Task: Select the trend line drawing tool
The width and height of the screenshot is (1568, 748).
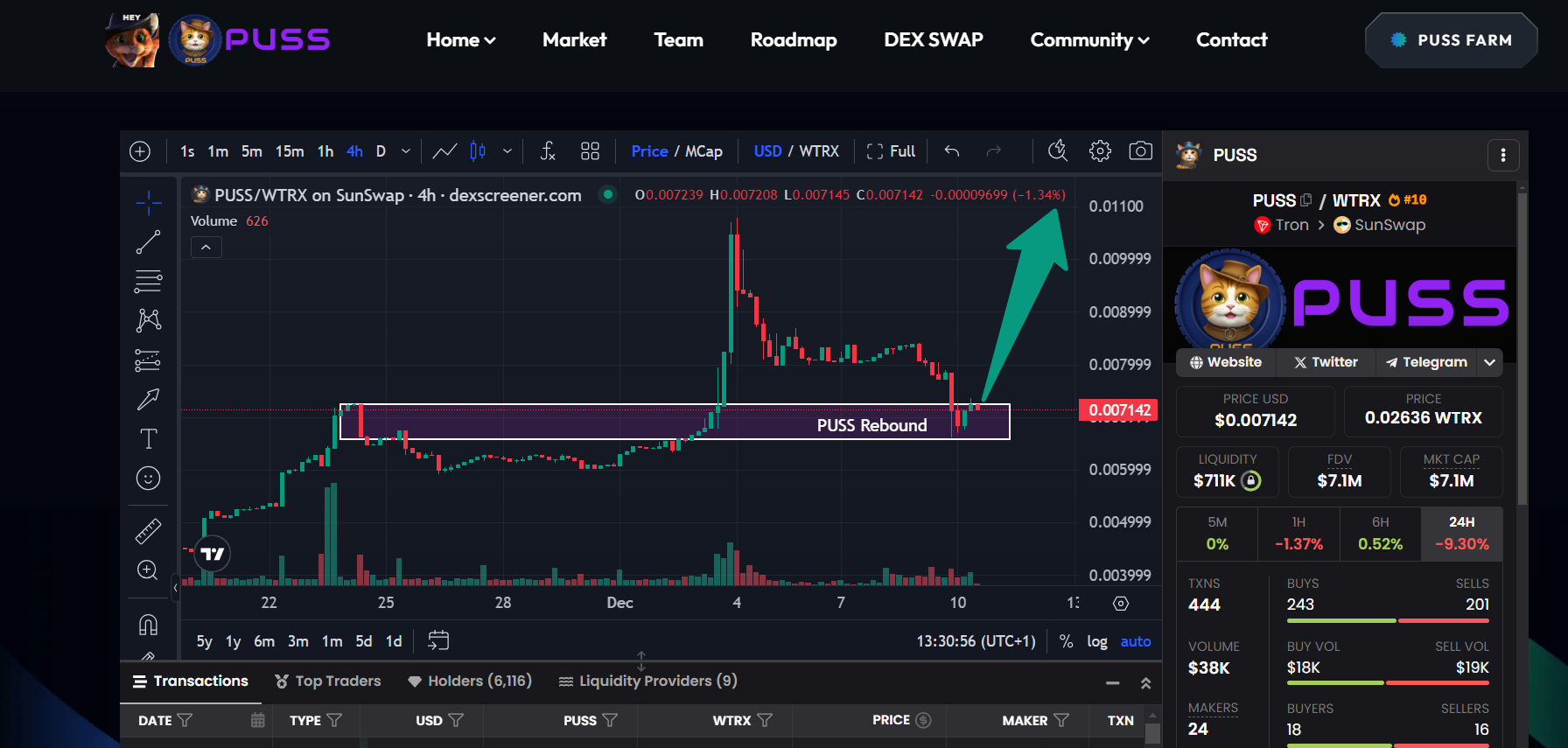Action: (x=149, y=242)
